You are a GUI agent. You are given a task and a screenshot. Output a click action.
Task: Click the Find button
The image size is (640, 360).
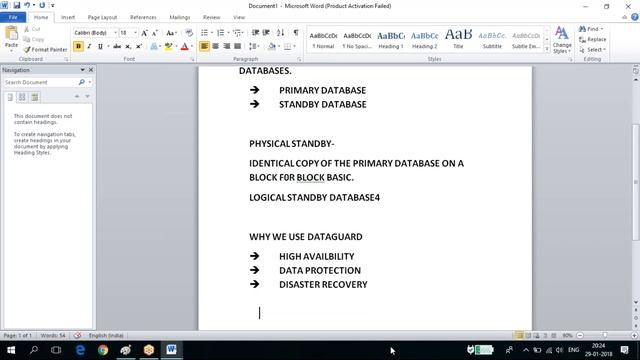pyautogui.click(x=591, y=29)
